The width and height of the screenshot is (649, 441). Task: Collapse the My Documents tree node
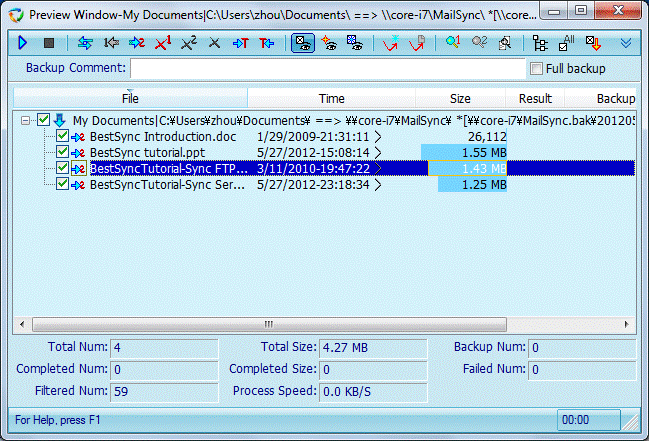(x=25, y=120)
